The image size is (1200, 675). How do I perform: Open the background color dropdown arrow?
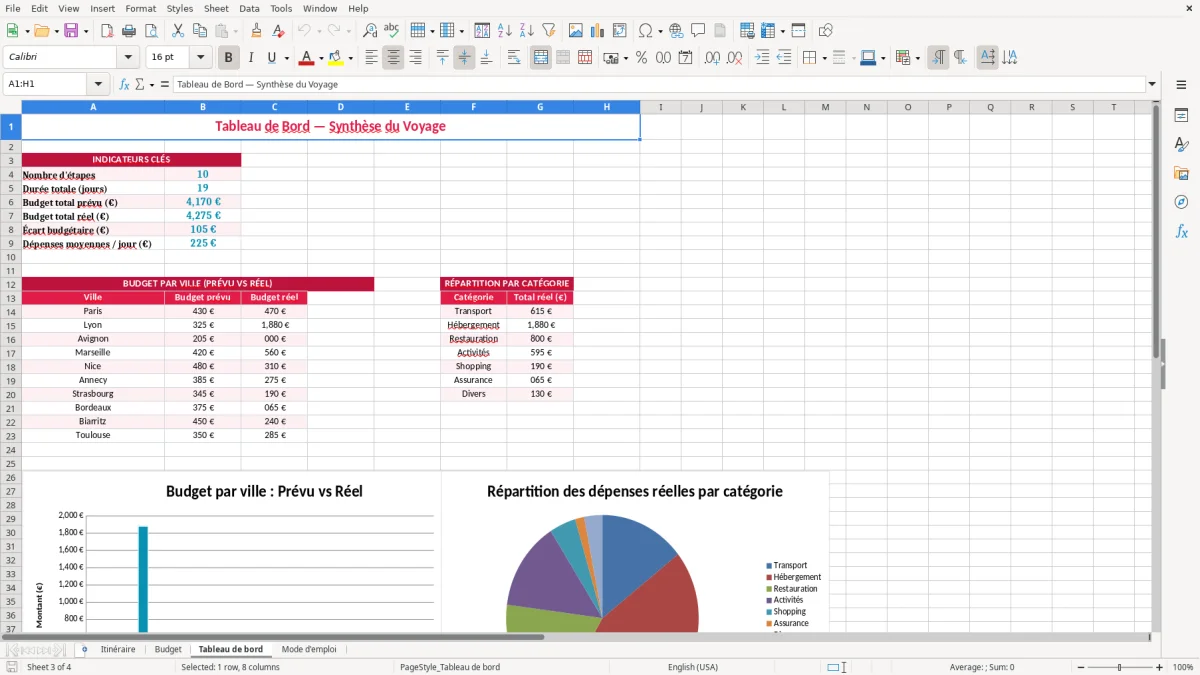[350, 58]
